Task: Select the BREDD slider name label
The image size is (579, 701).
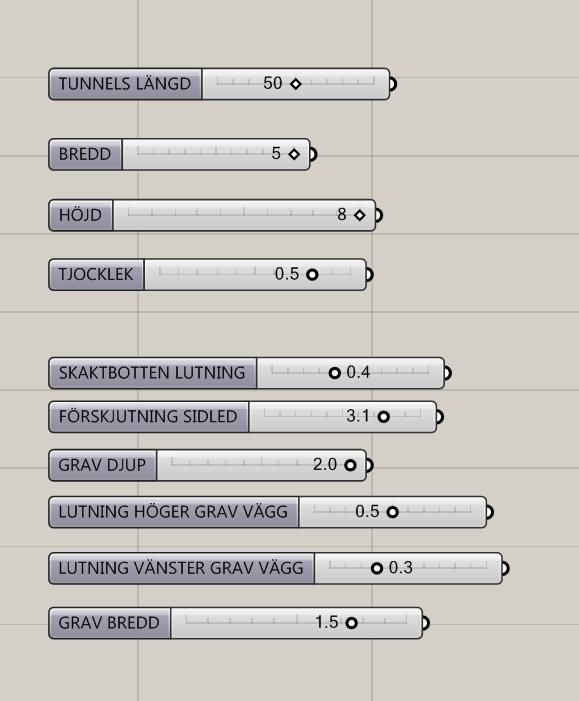Action: pyautogui.click(x=85, y=154)
